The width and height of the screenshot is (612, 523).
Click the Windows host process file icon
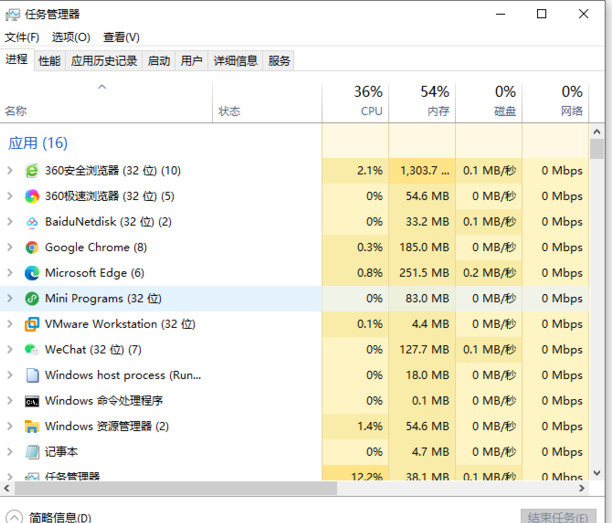tap(32, 375)
